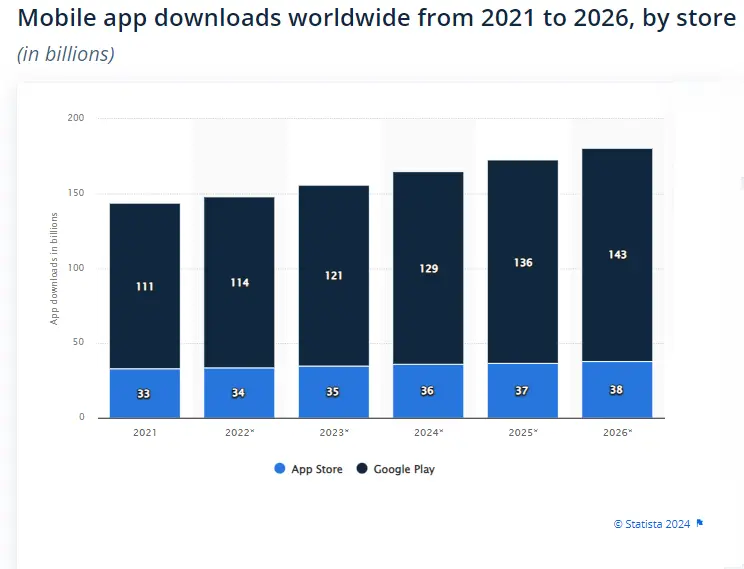Select the 2024 Google Play bar labeled 129
The height and width of the screenshot is (569, 744).
[x=428, y=268]
